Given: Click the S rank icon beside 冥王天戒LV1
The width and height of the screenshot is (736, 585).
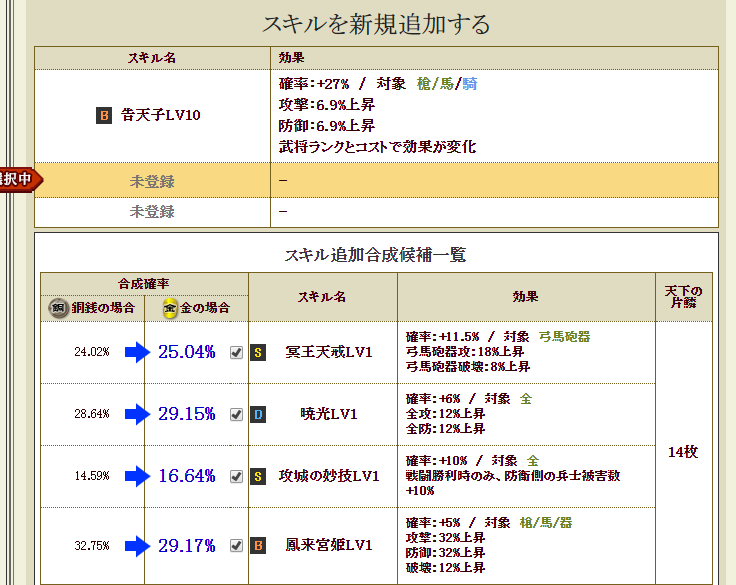Looking at the screenshot, I should point(258,352).
